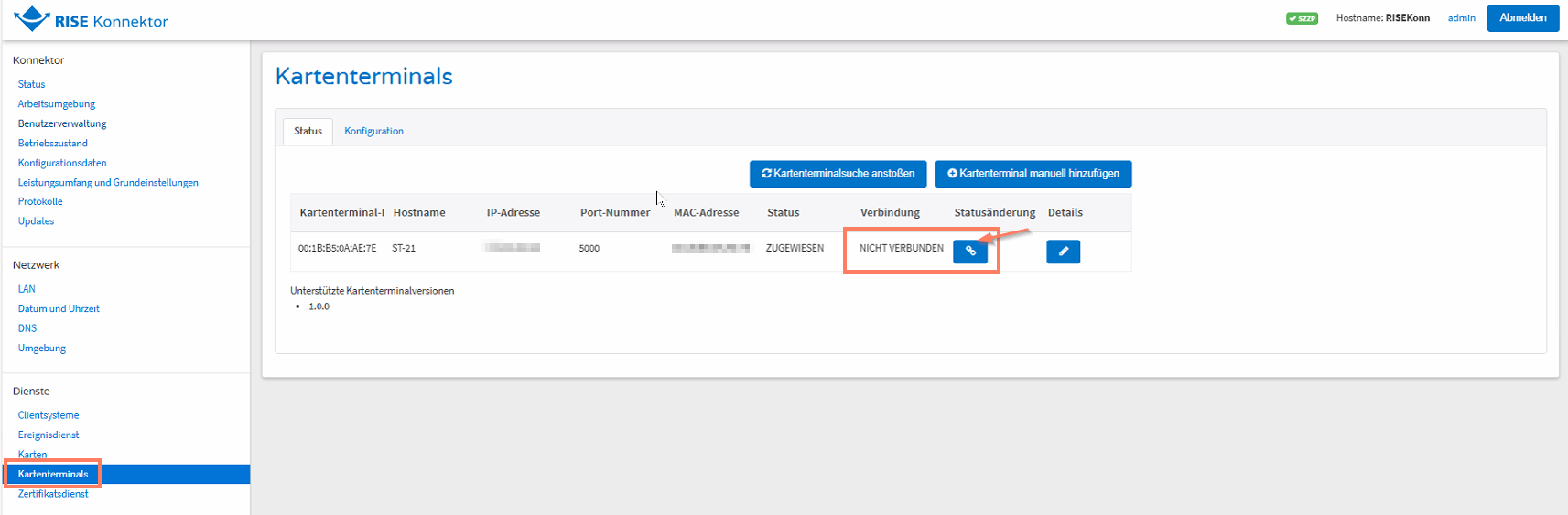Click the port number 5000 cell
Image resolution: width=1568 pixels, height=515 pixels.
click(x=589, y=248)
